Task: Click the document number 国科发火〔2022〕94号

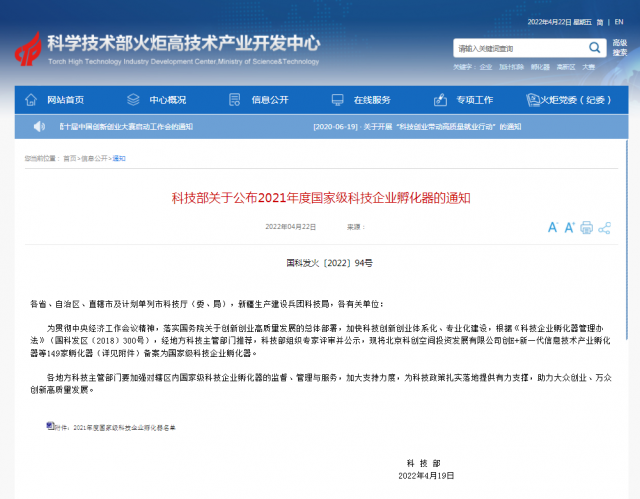Action: 329,263
